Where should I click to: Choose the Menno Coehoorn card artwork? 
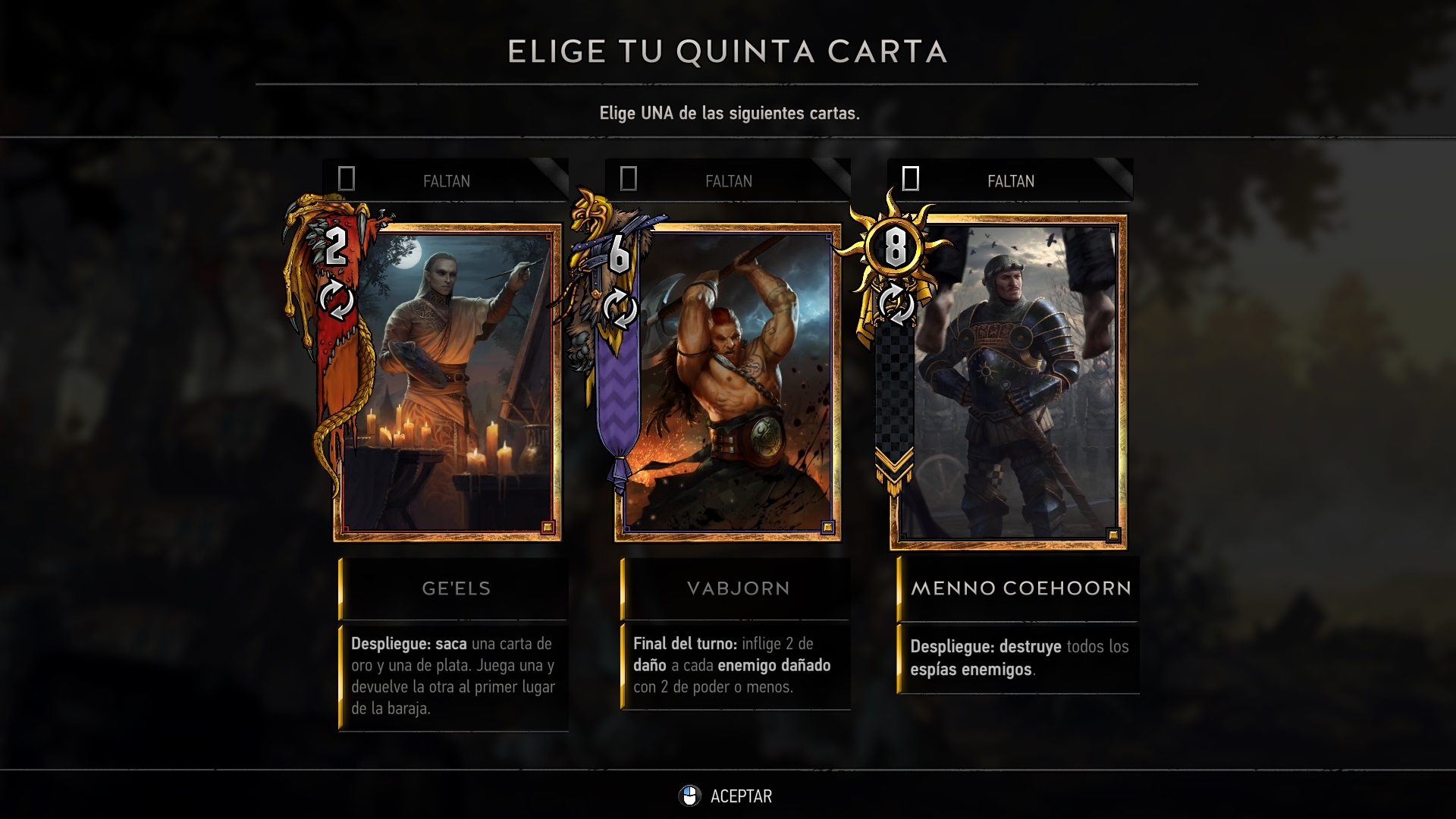pos(1009,382)
